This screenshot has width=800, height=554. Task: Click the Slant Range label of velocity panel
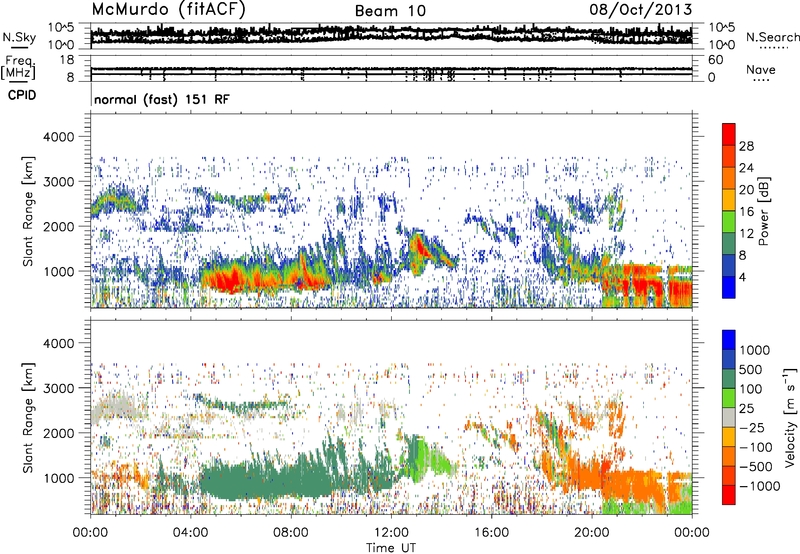28,417
